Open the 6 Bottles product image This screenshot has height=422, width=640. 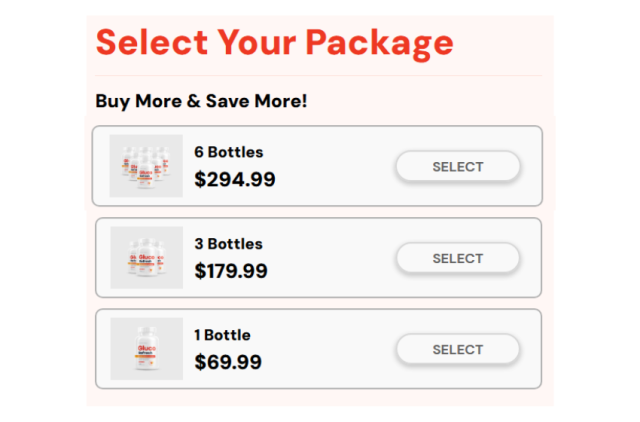coord(146,166)
